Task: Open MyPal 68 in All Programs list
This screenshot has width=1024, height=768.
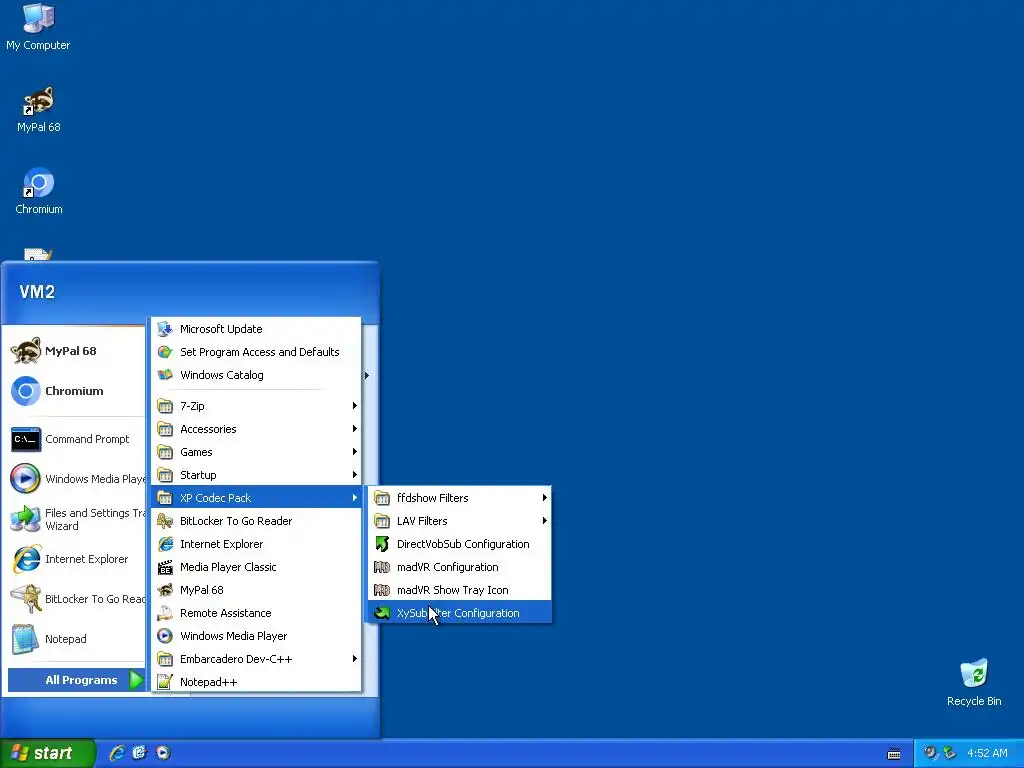Action: coord(256,590)
